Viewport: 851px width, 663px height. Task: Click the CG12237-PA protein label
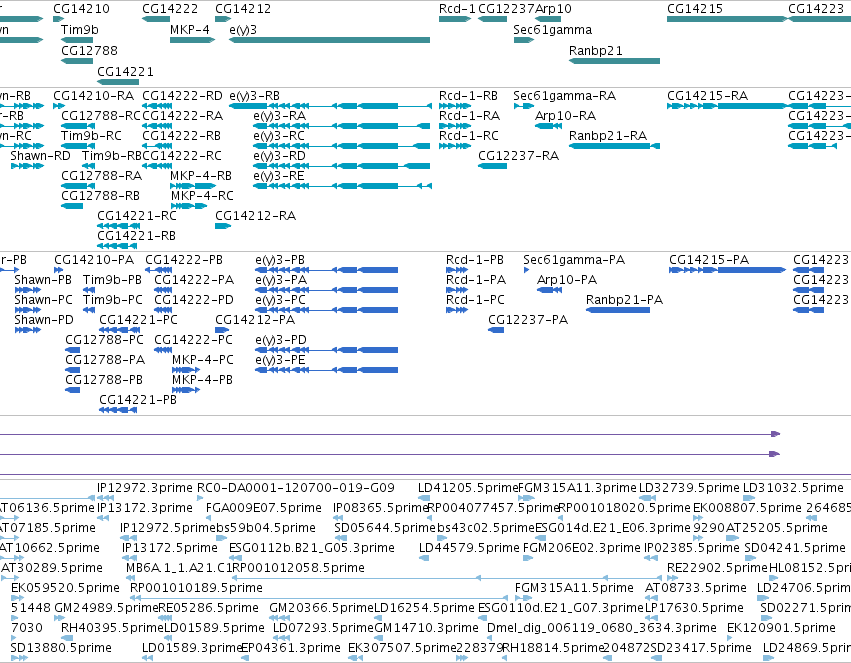click(528, 320)
